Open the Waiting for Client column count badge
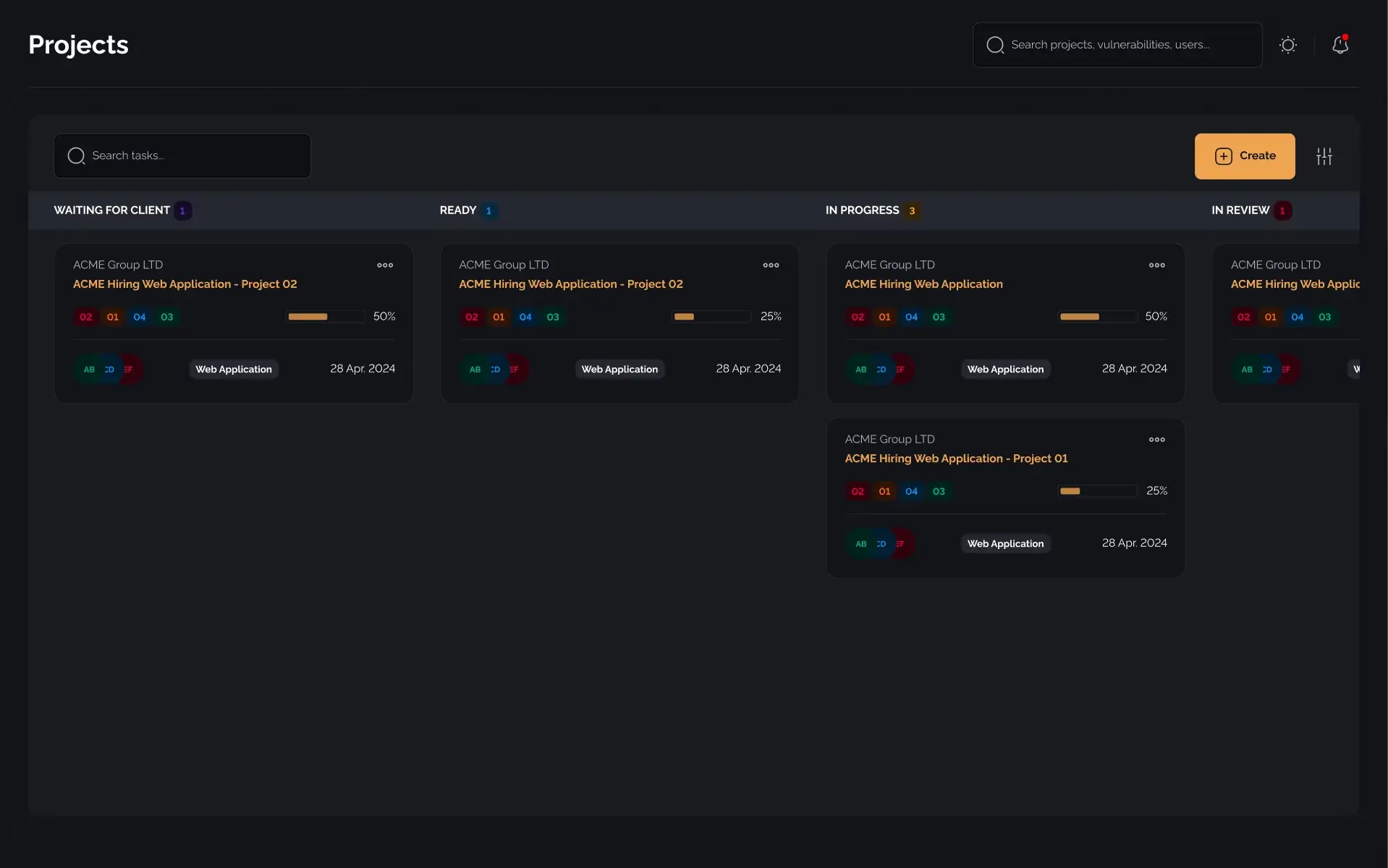 (x=182, y=210)
